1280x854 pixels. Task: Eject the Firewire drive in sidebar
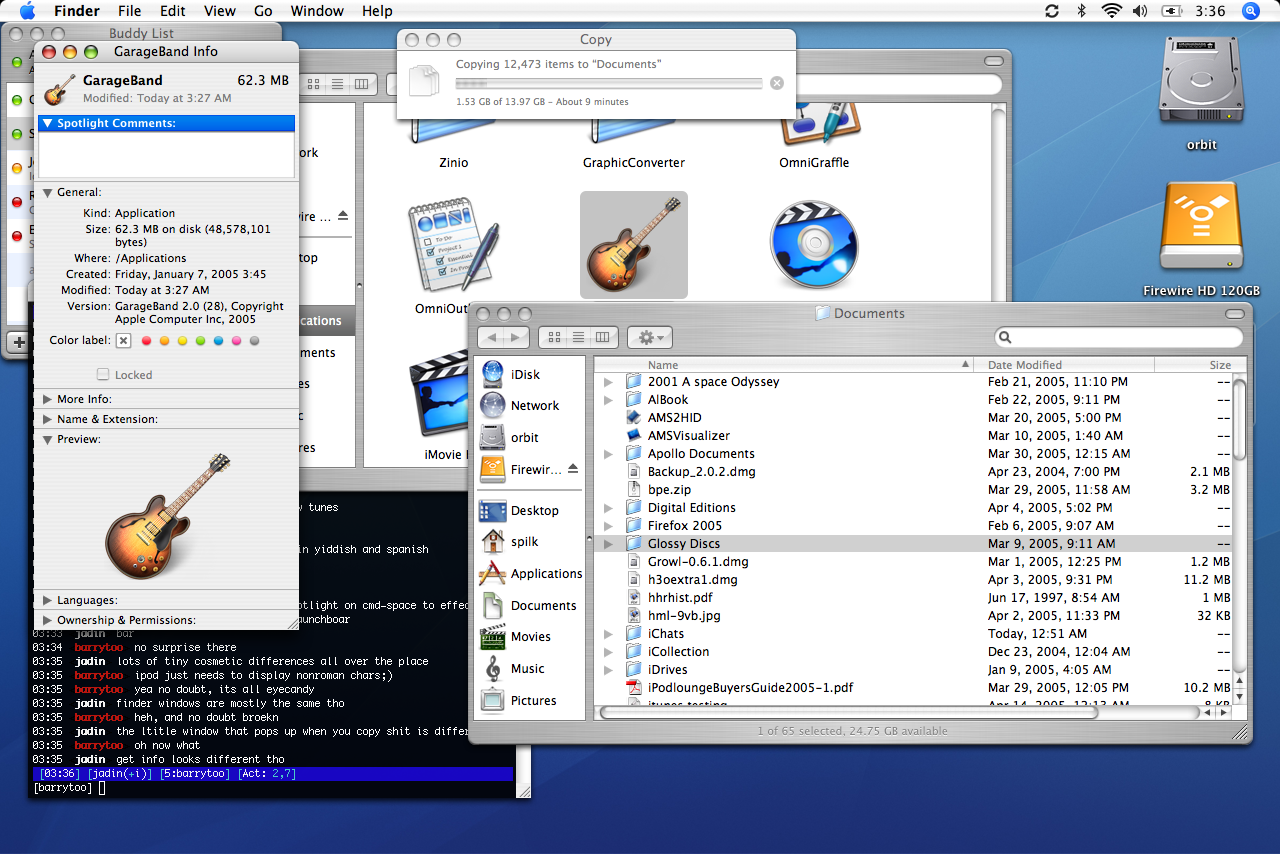pyautogui.click(x=573, y=469)
